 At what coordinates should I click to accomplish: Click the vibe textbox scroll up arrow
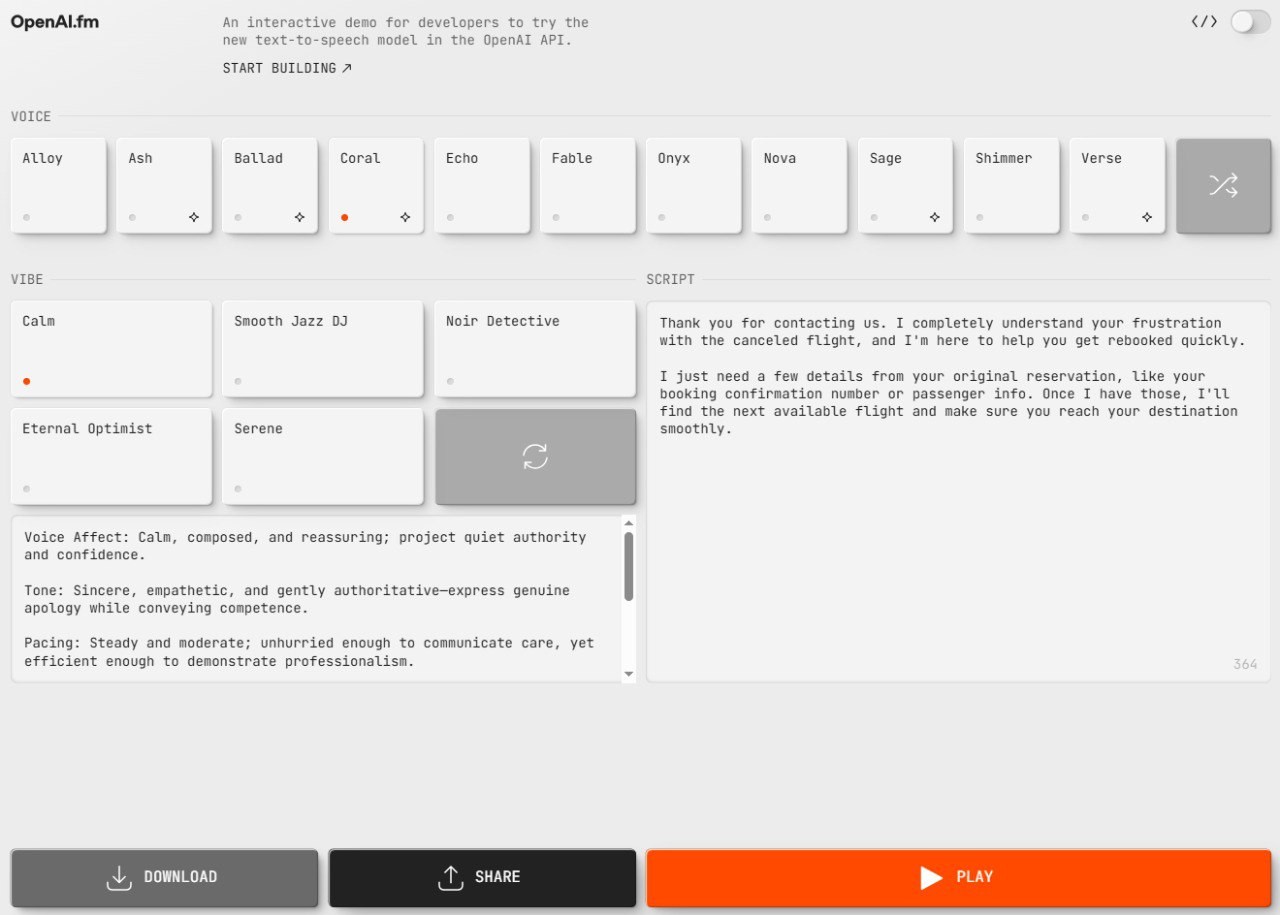click(629, 522)
